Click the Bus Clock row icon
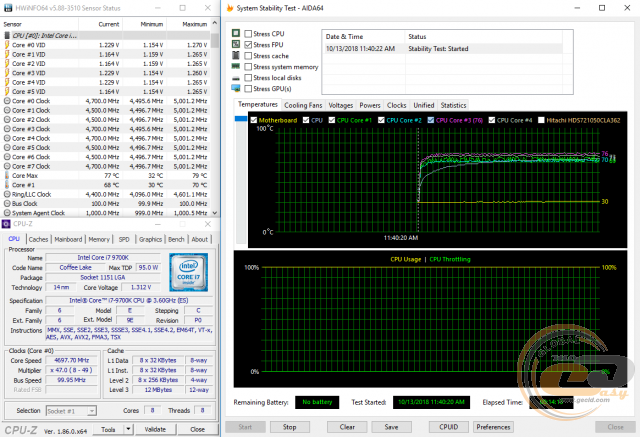The image size is (640, 437). click(7, 203)
